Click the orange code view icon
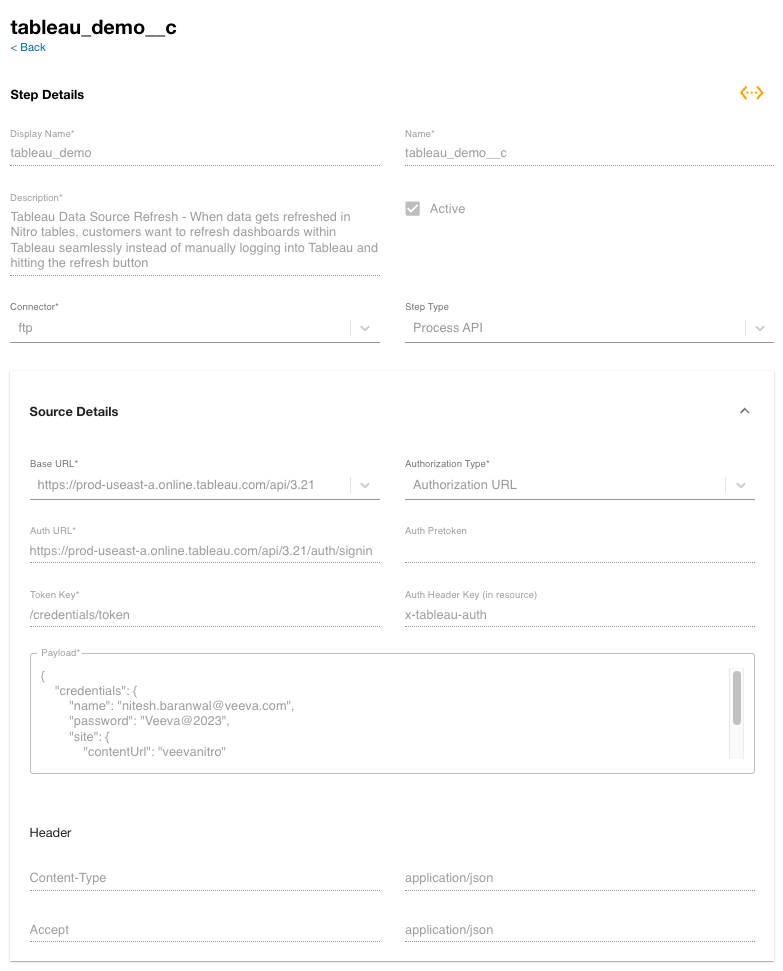The width and height of the screenshot is (783, 971). (x=752, y=93)
